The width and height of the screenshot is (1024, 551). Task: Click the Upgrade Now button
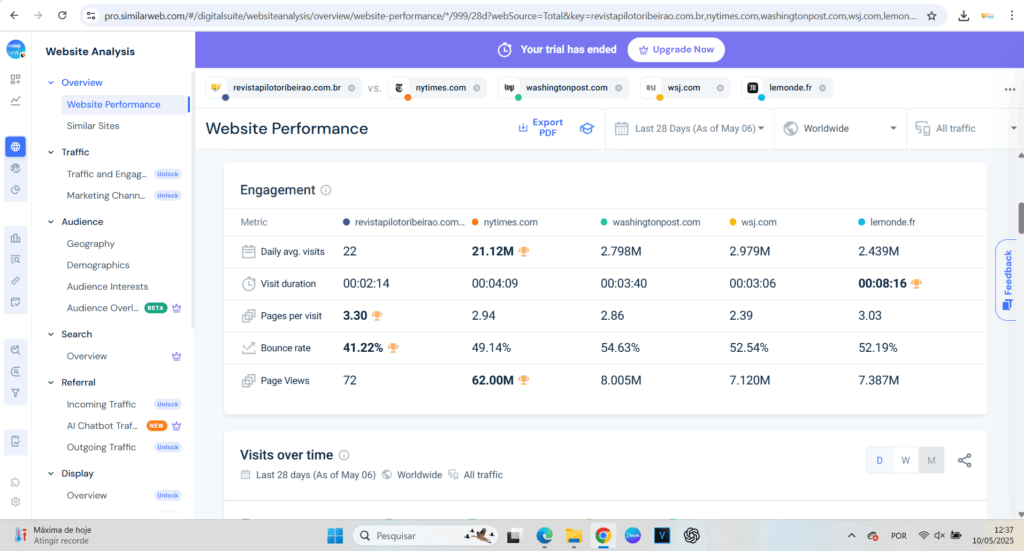click(x=676, y=49)
